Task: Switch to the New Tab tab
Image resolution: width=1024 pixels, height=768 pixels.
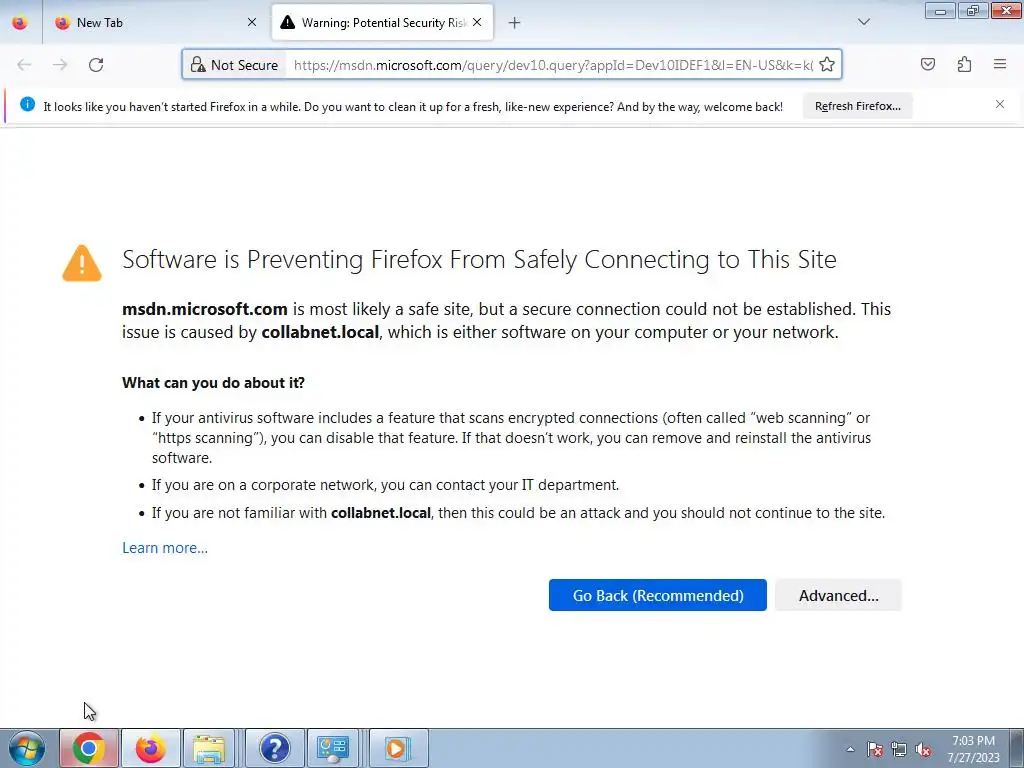Action: pyautogui.click(x=156, y=23)
